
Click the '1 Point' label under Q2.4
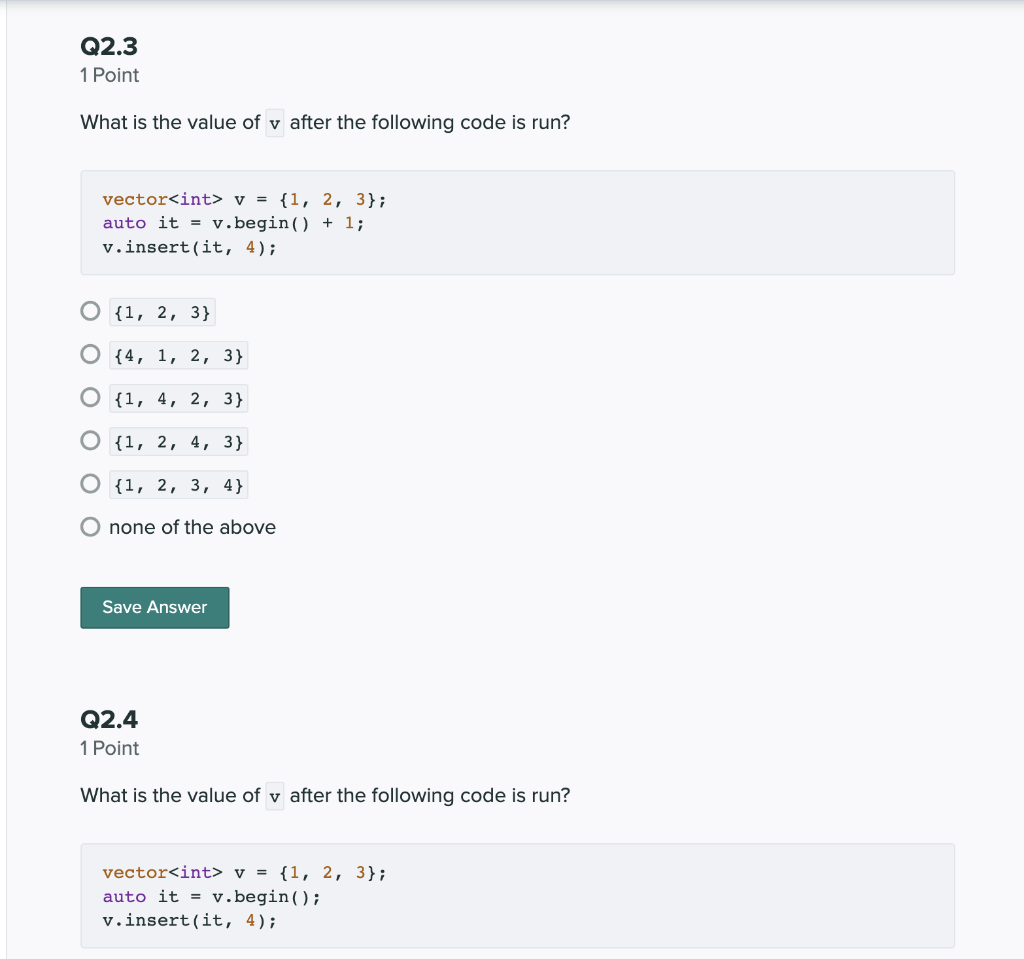(x=110, y=748)
